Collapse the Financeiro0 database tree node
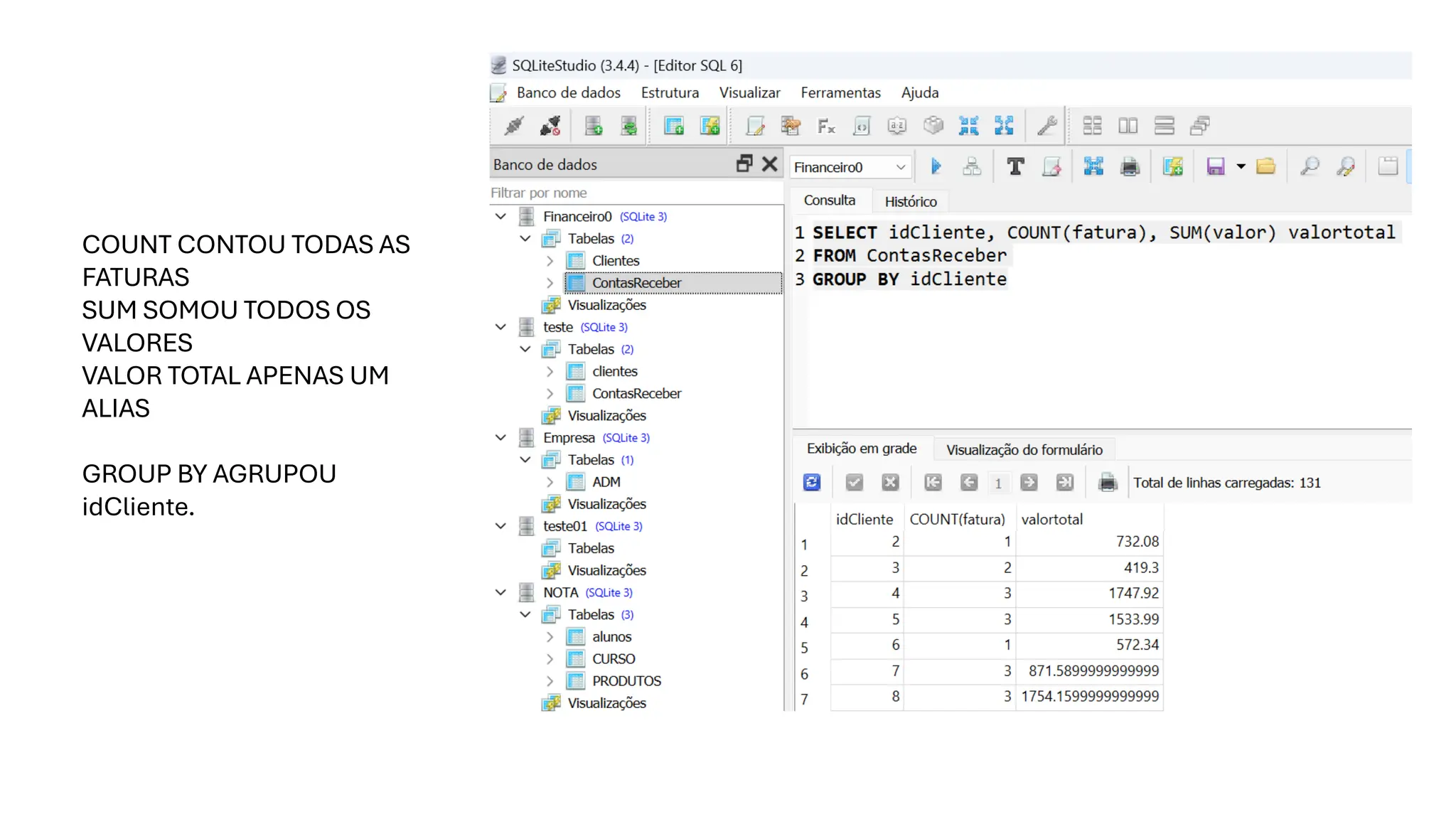The image size is (1456, 819). click(x=501, y=216)
